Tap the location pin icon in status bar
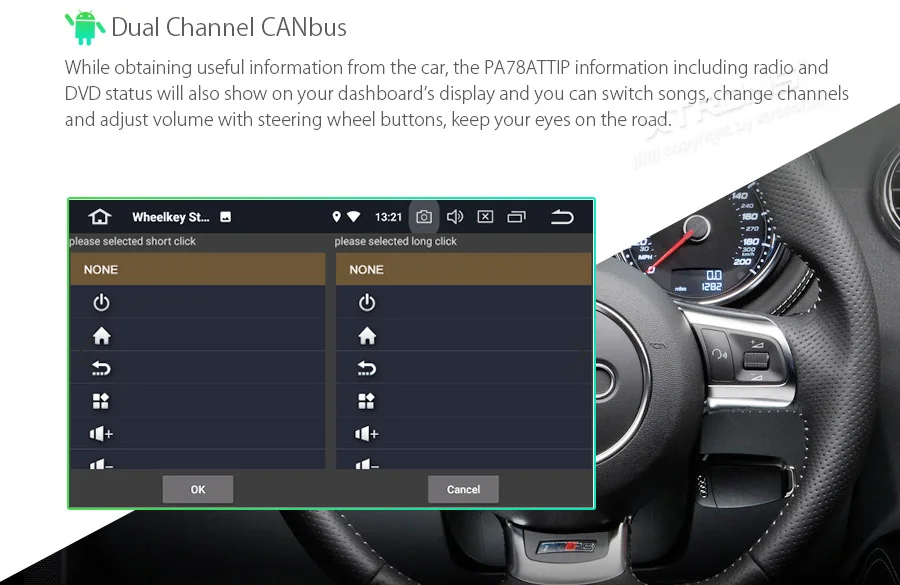 (336, 217)
